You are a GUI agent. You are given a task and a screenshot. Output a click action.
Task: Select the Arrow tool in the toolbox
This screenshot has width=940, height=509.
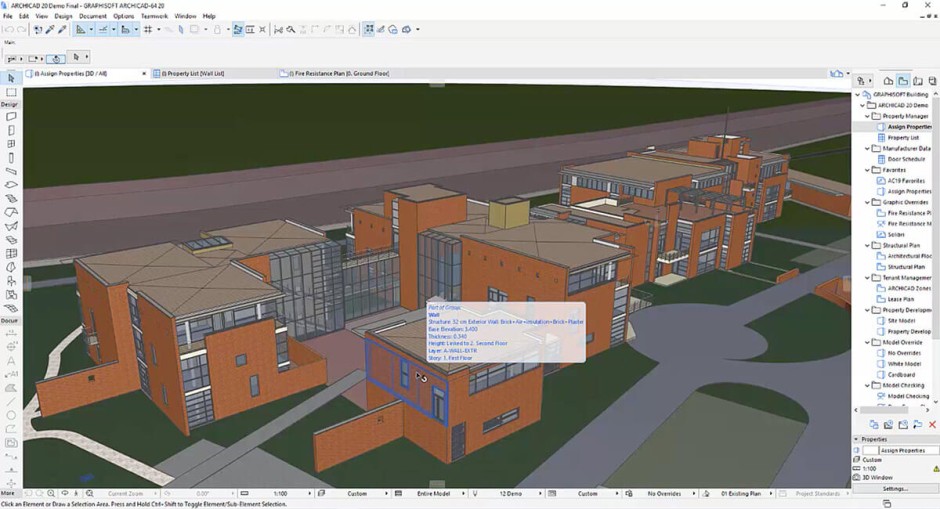[x=11, y=78]
